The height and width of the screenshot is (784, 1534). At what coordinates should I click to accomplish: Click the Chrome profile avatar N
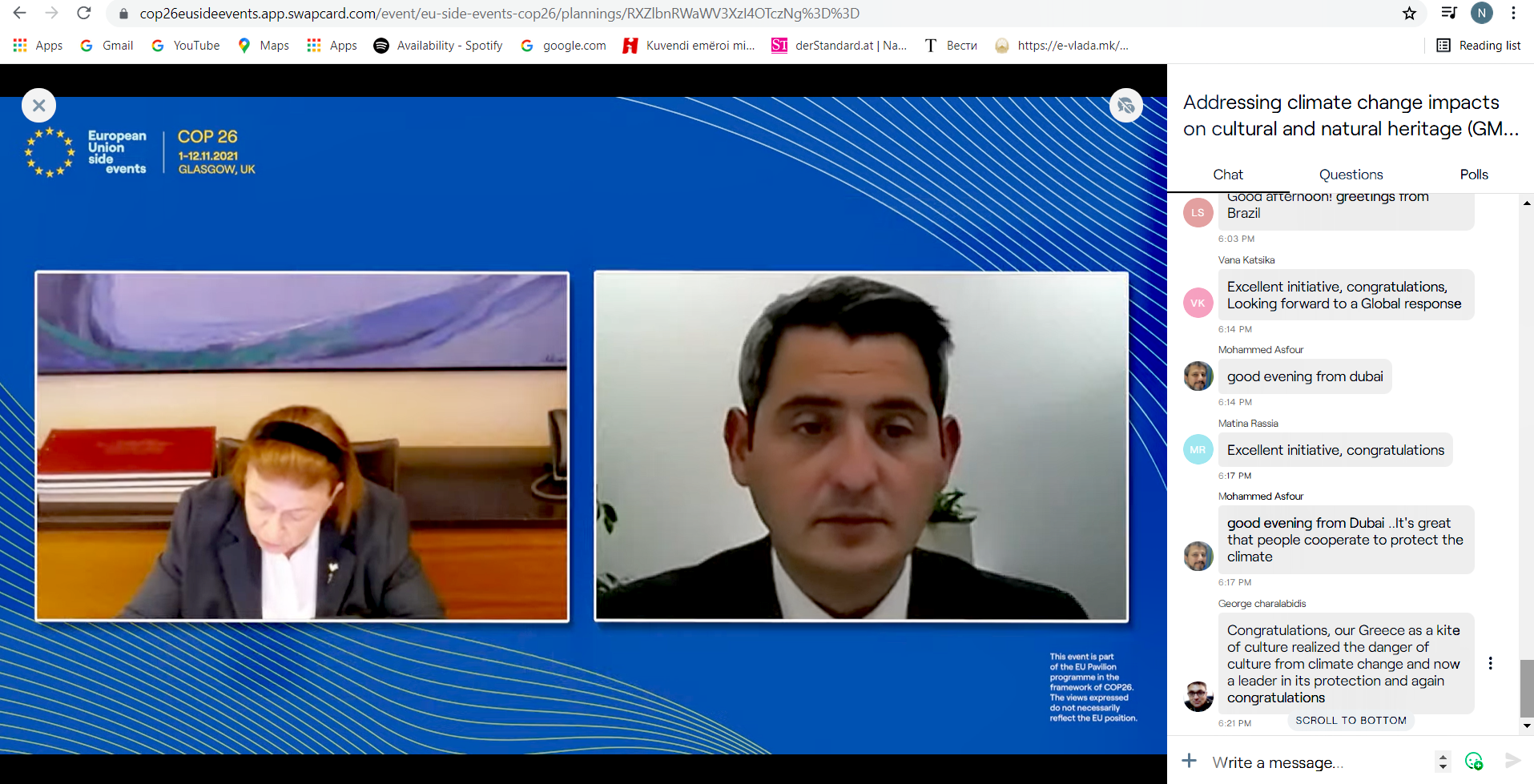click(1481, 14)
